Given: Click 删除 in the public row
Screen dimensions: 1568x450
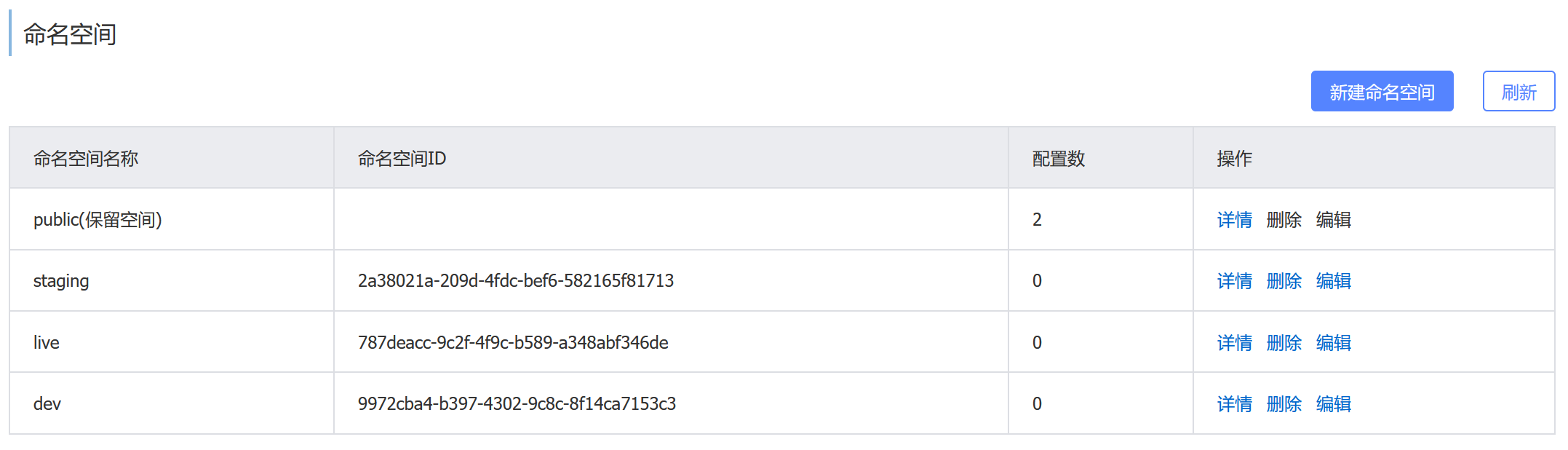Looking at the screenshot, I should pyautogui.click(x=1284, y=219).
